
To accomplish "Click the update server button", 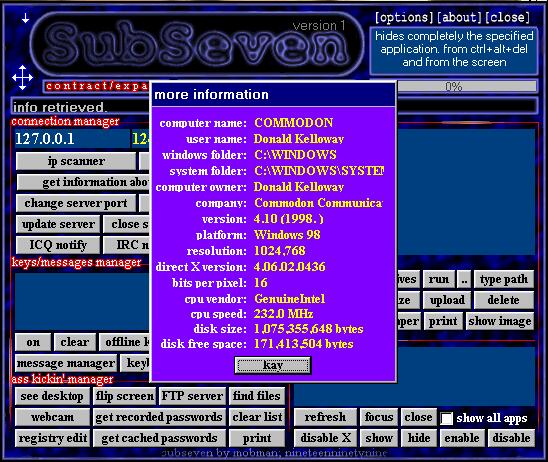I will coord(58,224).
